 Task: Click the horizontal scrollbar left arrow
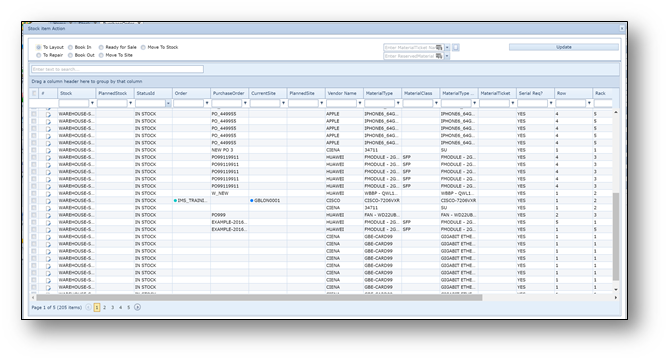tap(33, 297)
